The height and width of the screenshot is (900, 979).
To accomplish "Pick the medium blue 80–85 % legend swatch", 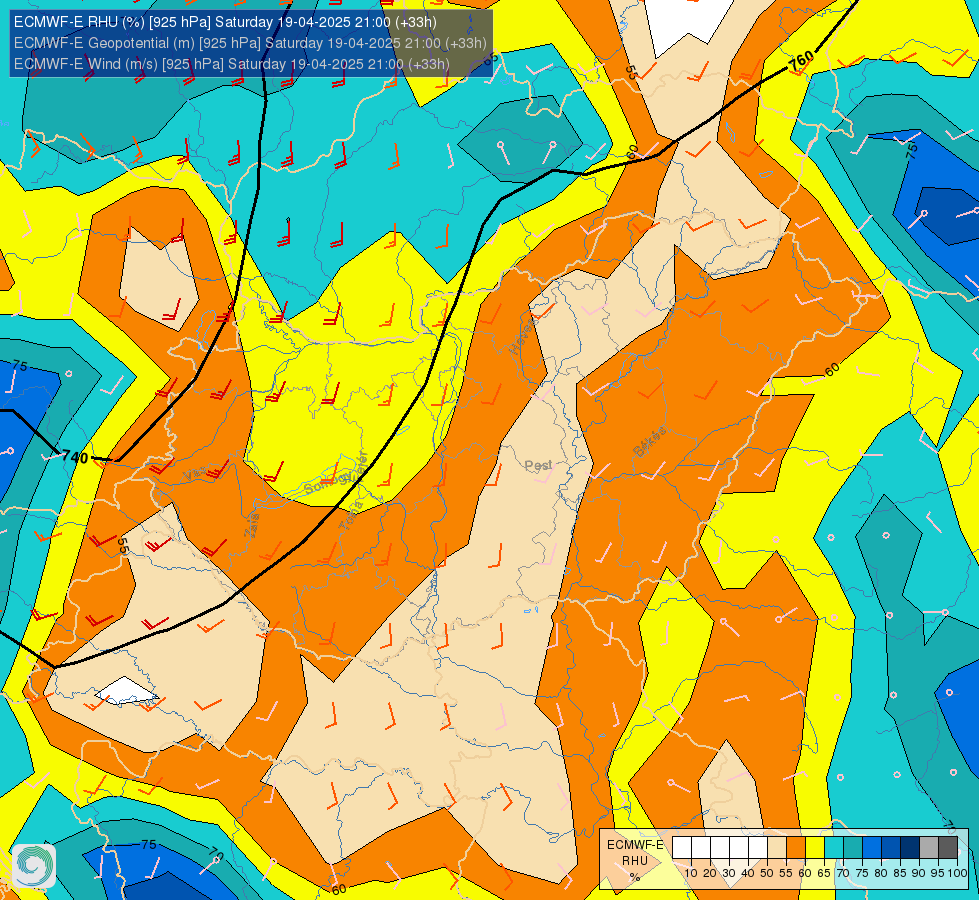I will click(x=891, y=848).
